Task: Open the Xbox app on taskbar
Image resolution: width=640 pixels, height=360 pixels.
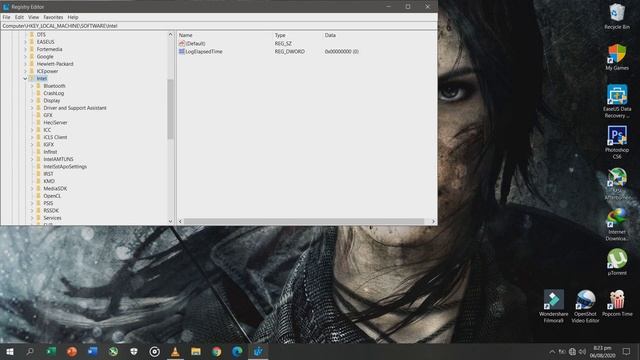Action: click(113, 351)
